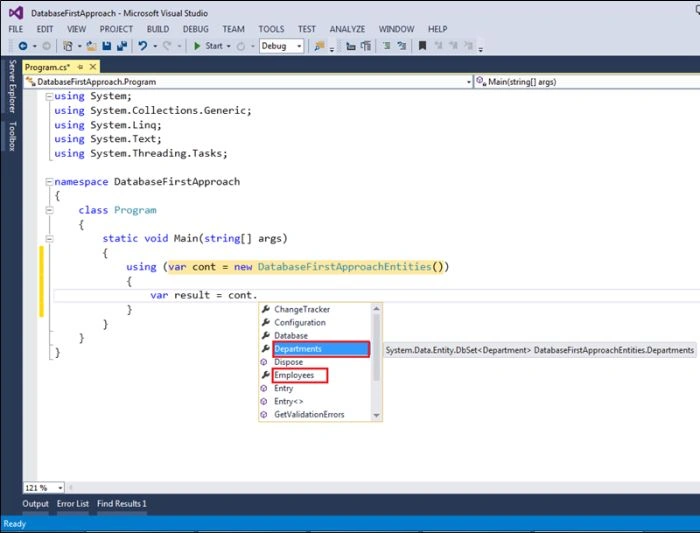Click the Undo arrow icon
This screenshot has width=700, height=533.
pyautogui.click(x=143, y=46)
